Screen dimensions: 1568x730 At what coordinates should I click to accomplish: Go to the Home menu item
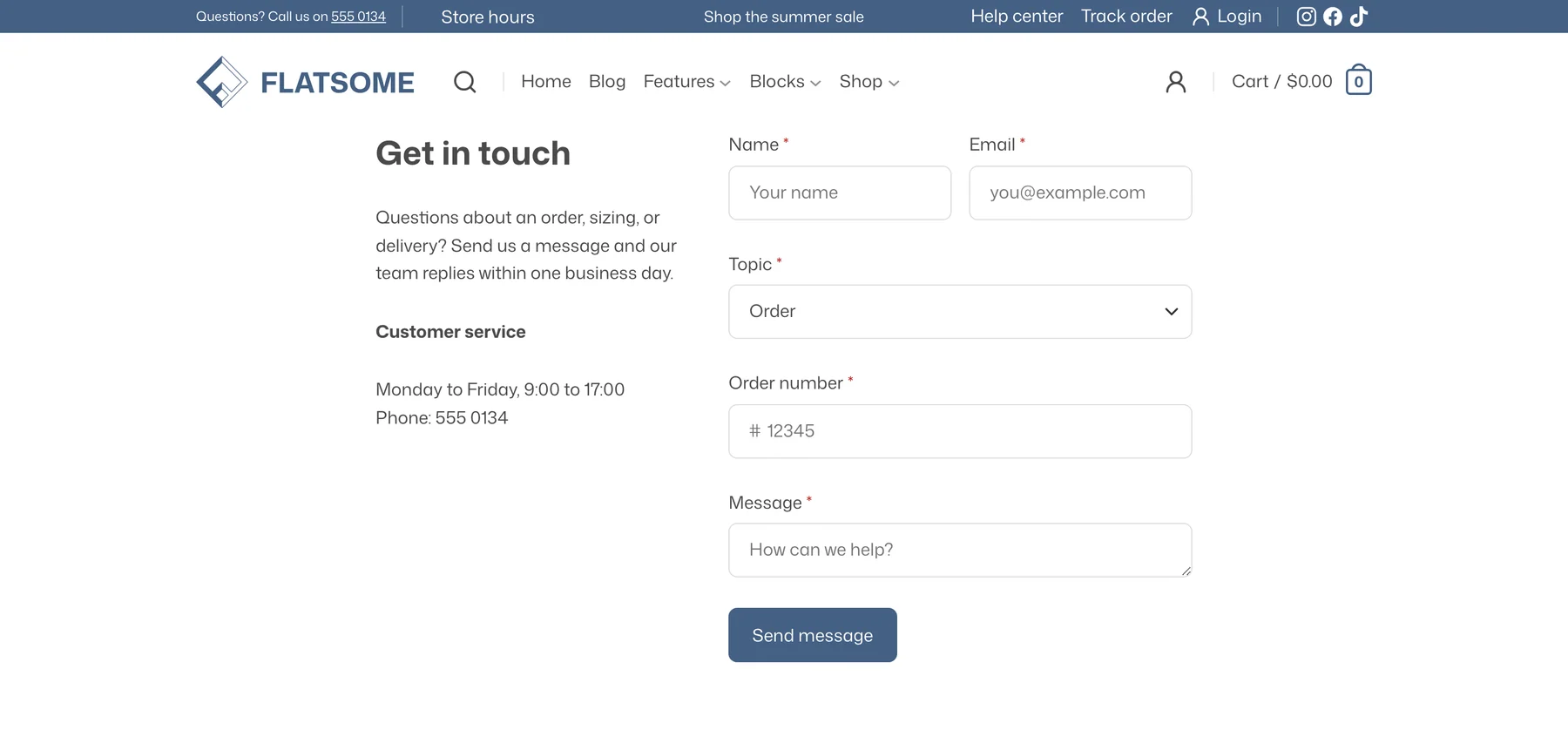tap(546, 82)
